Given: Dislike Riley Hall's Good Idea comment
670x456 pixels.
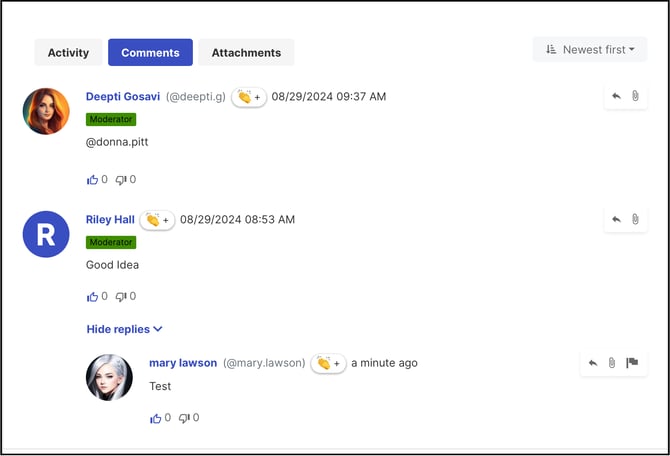Looking at the screenshot, I should point(121,297).
